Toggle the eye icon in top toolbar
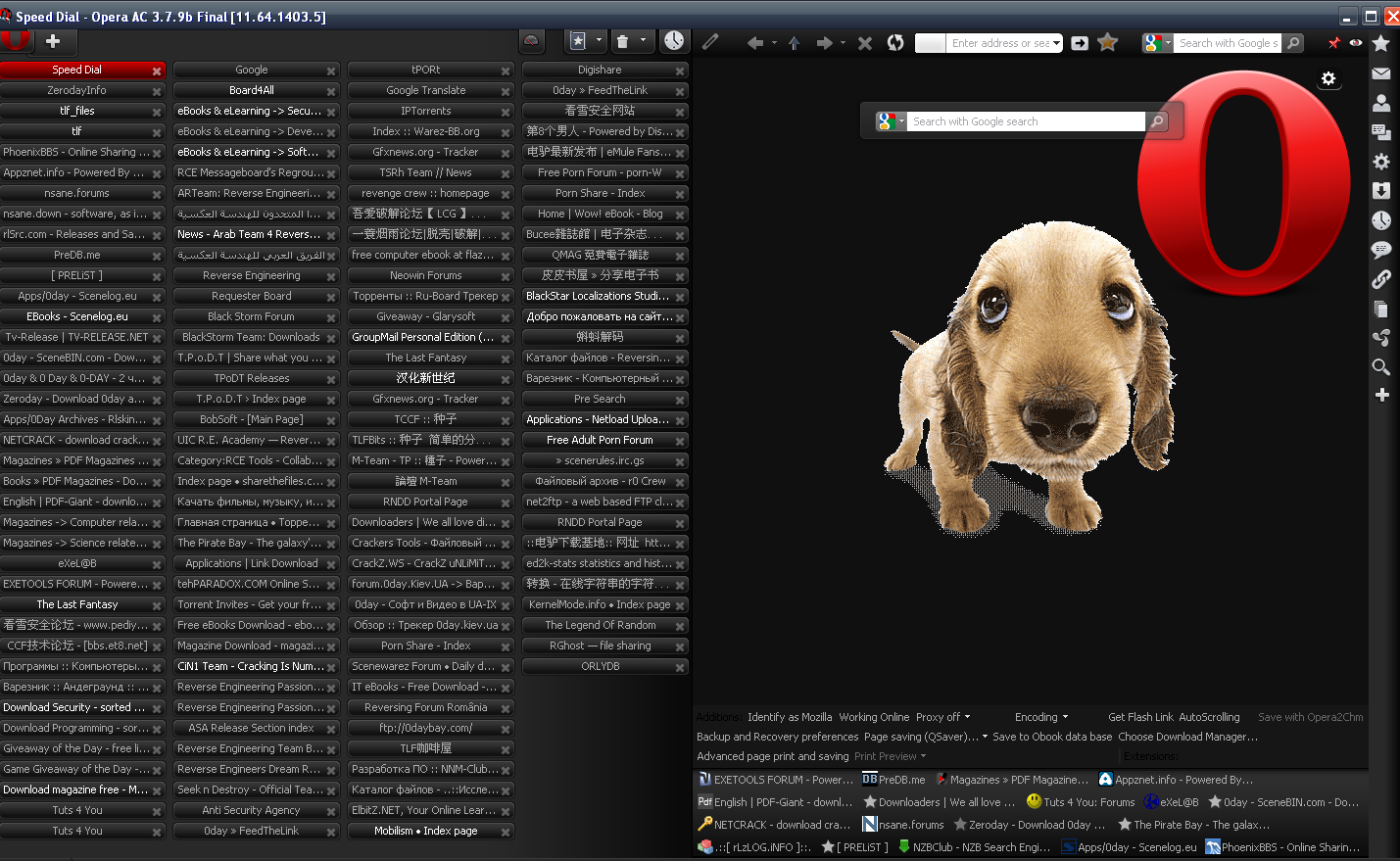The width and height of the screenshot is (1400, 861). [x=1356, y=43]
